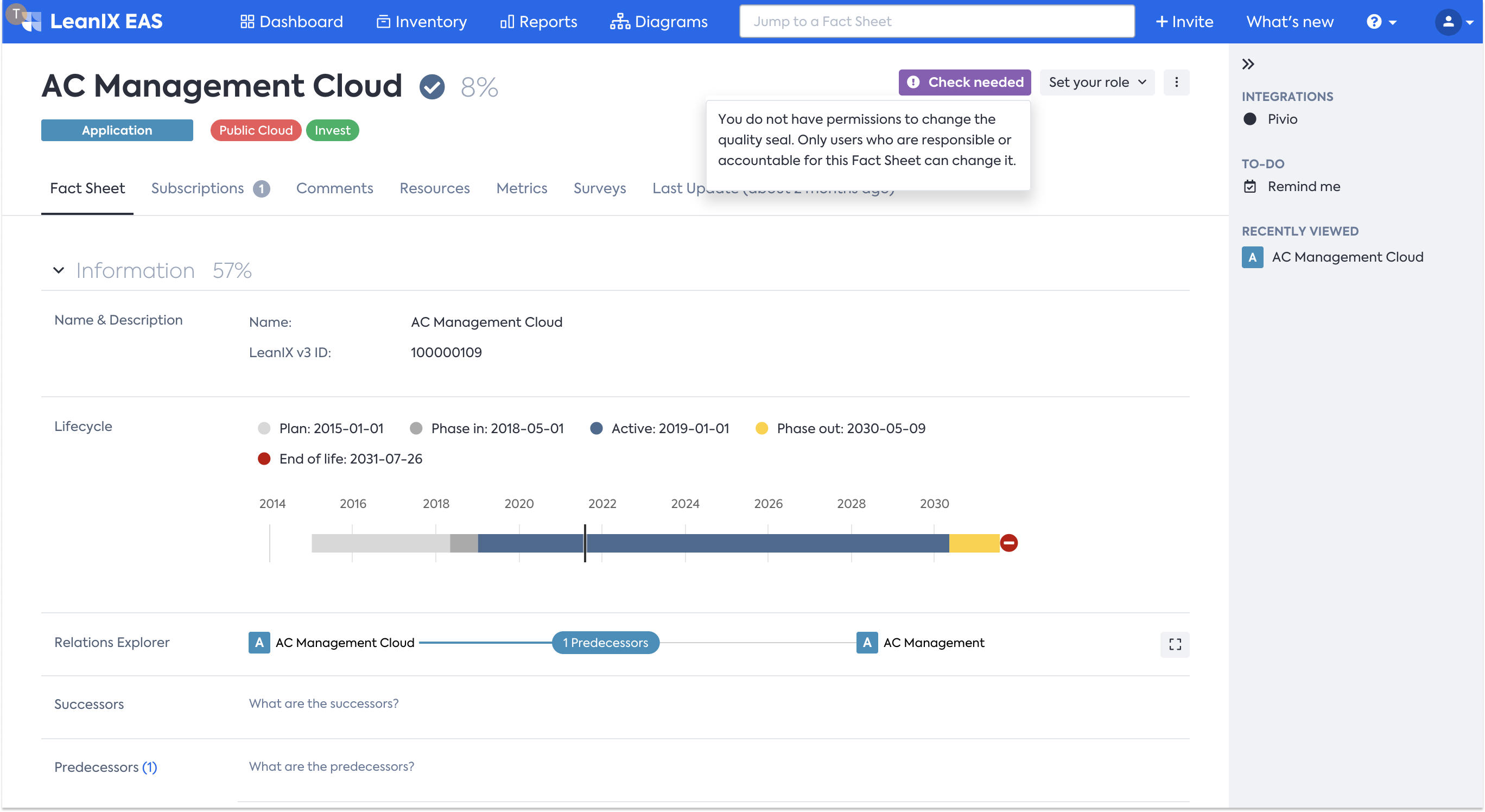Screen dimensions: 1485x812
Task: Open fullscreen Relations Explorer icon
Action: point(1175,644)
